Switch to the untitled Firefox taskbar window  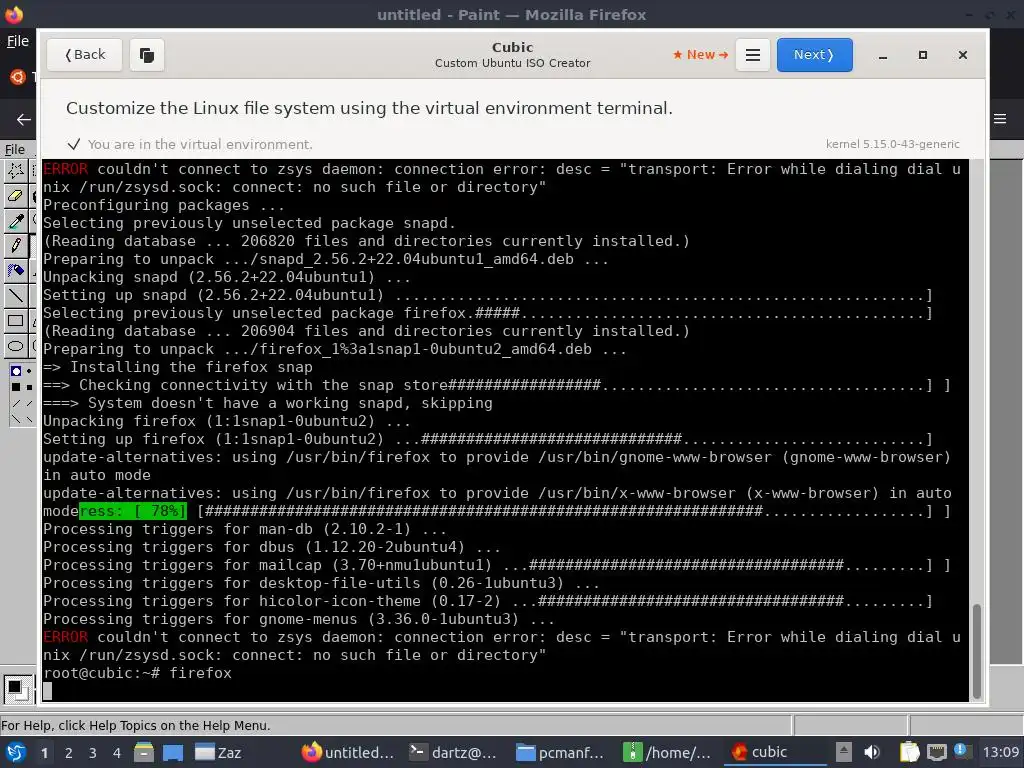tap(348, 752)
